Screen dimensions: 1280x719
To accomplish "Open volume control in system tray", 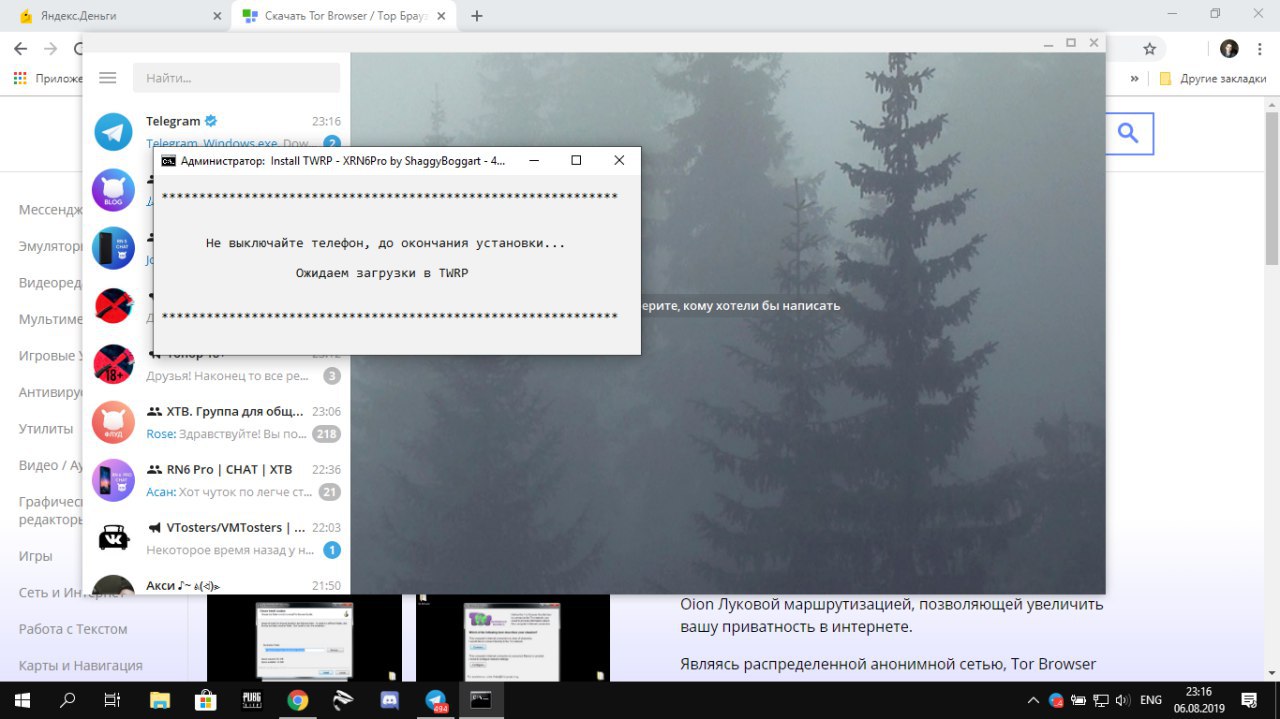I will [1123, 700].
